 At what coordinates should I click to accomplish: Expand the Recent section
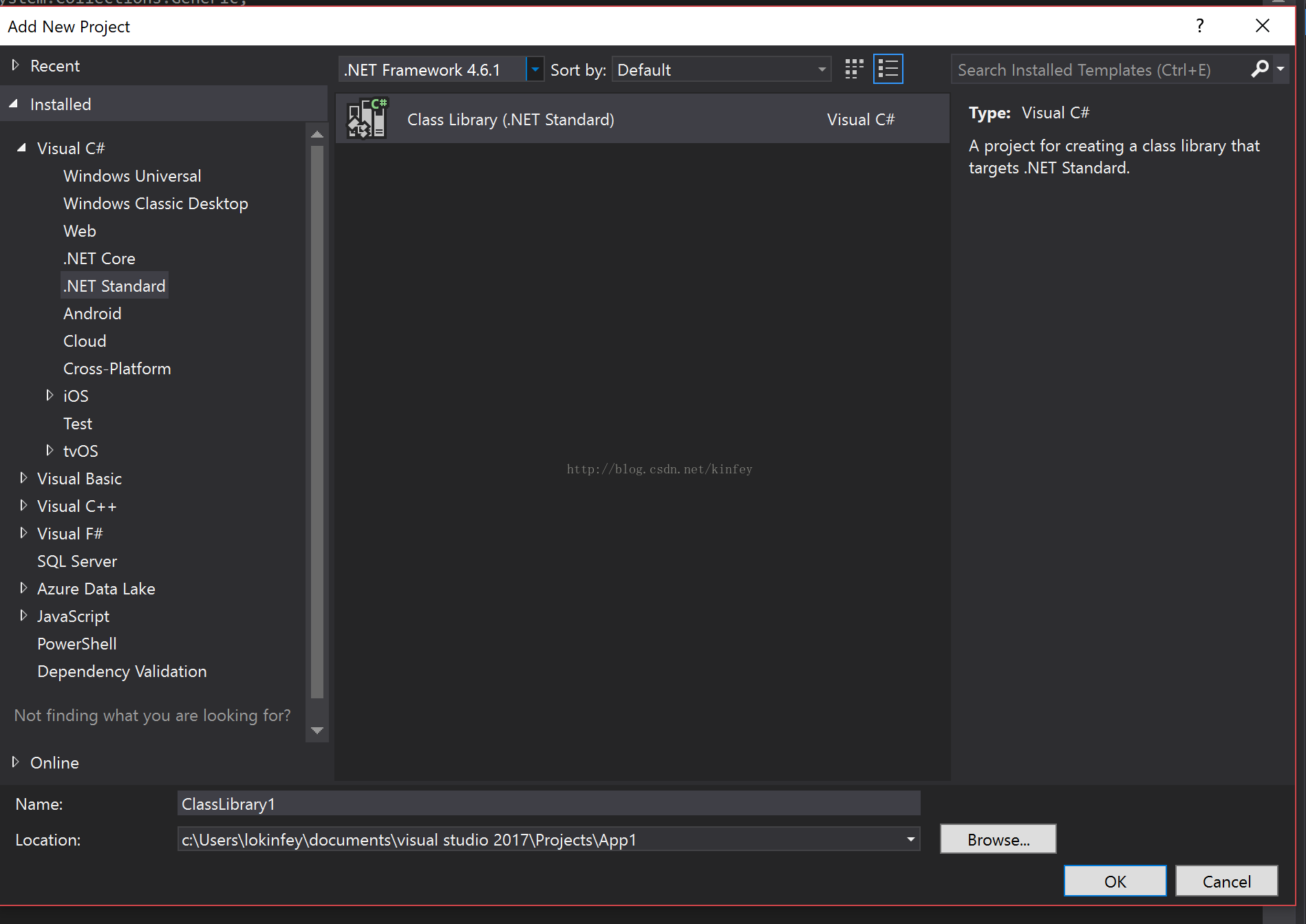point(15,65)
